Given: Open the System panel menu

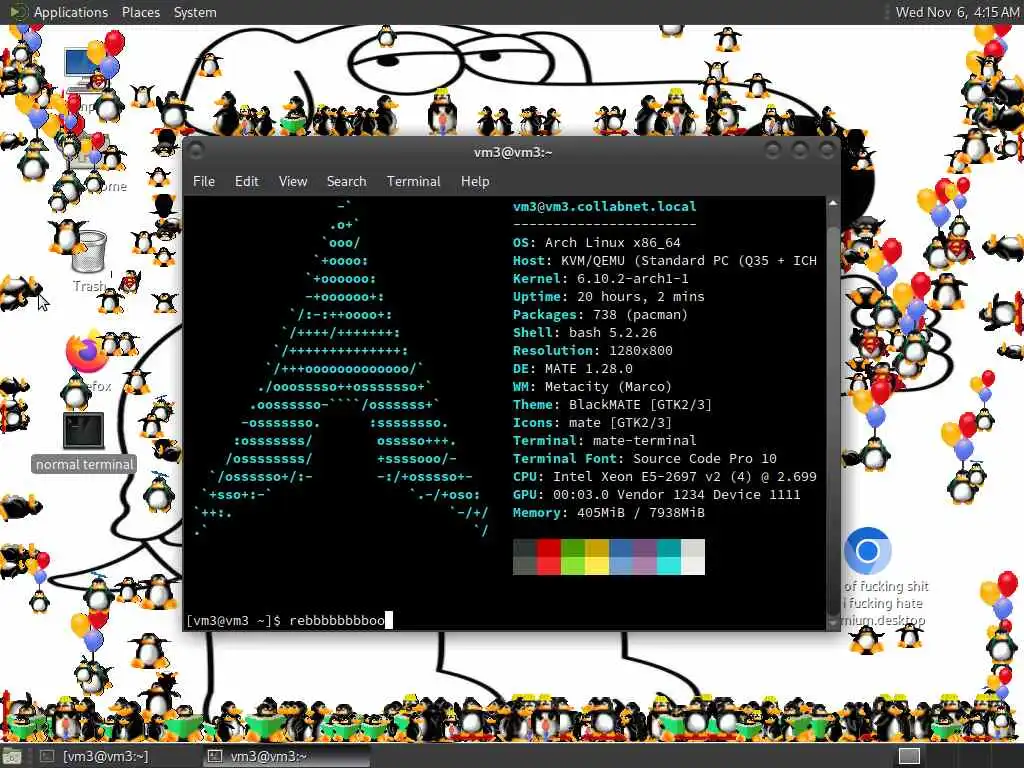Looking at the screenshot, I should (x=195, y=12).
